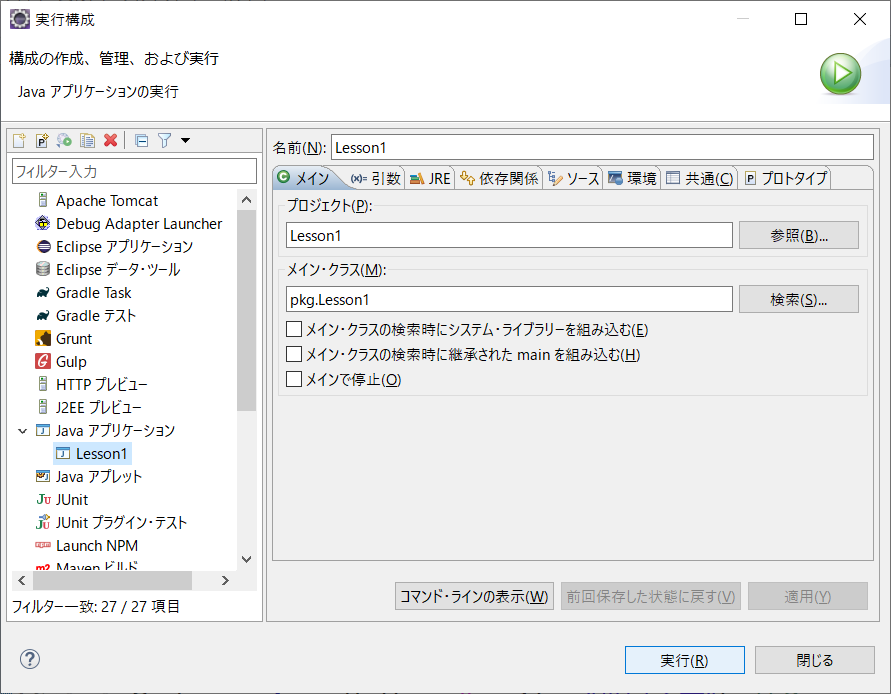Click the green run icon in the header
Screen dimensions: 891x694
[840, 74]
